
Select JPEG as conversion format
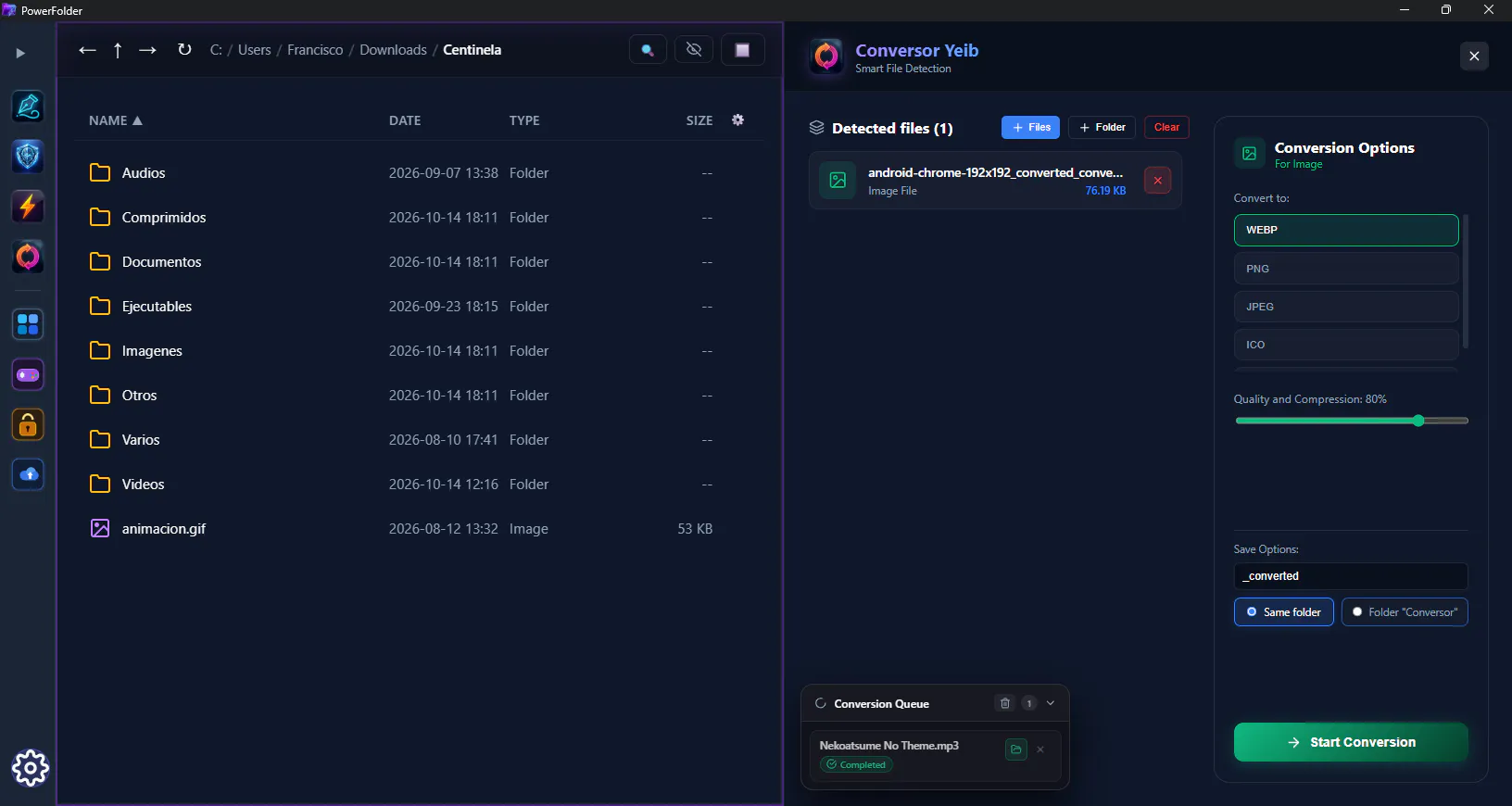coord(1346,307)
